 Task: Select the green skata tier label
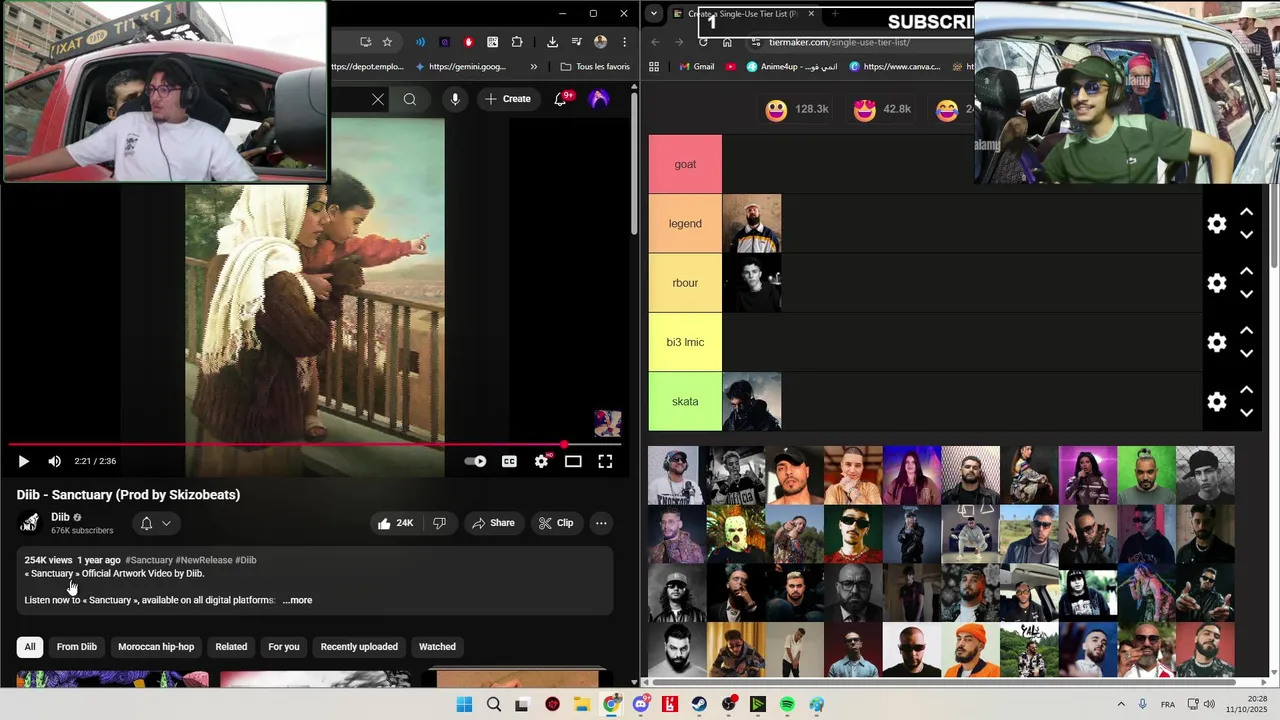[685, 401]
